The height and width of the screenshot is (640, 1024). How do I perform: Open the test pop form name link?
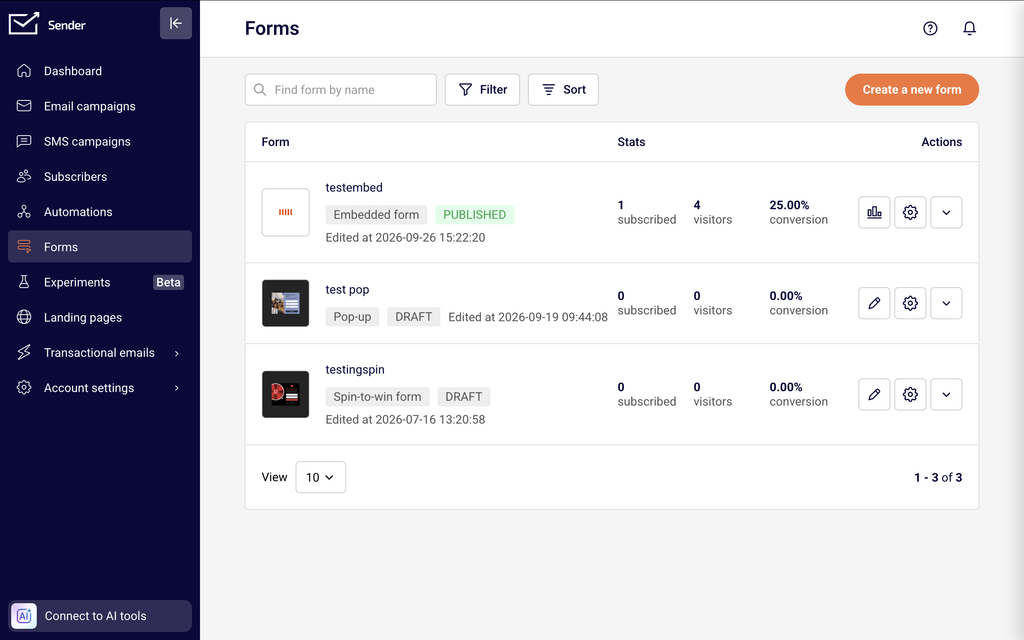coord(347,289)
